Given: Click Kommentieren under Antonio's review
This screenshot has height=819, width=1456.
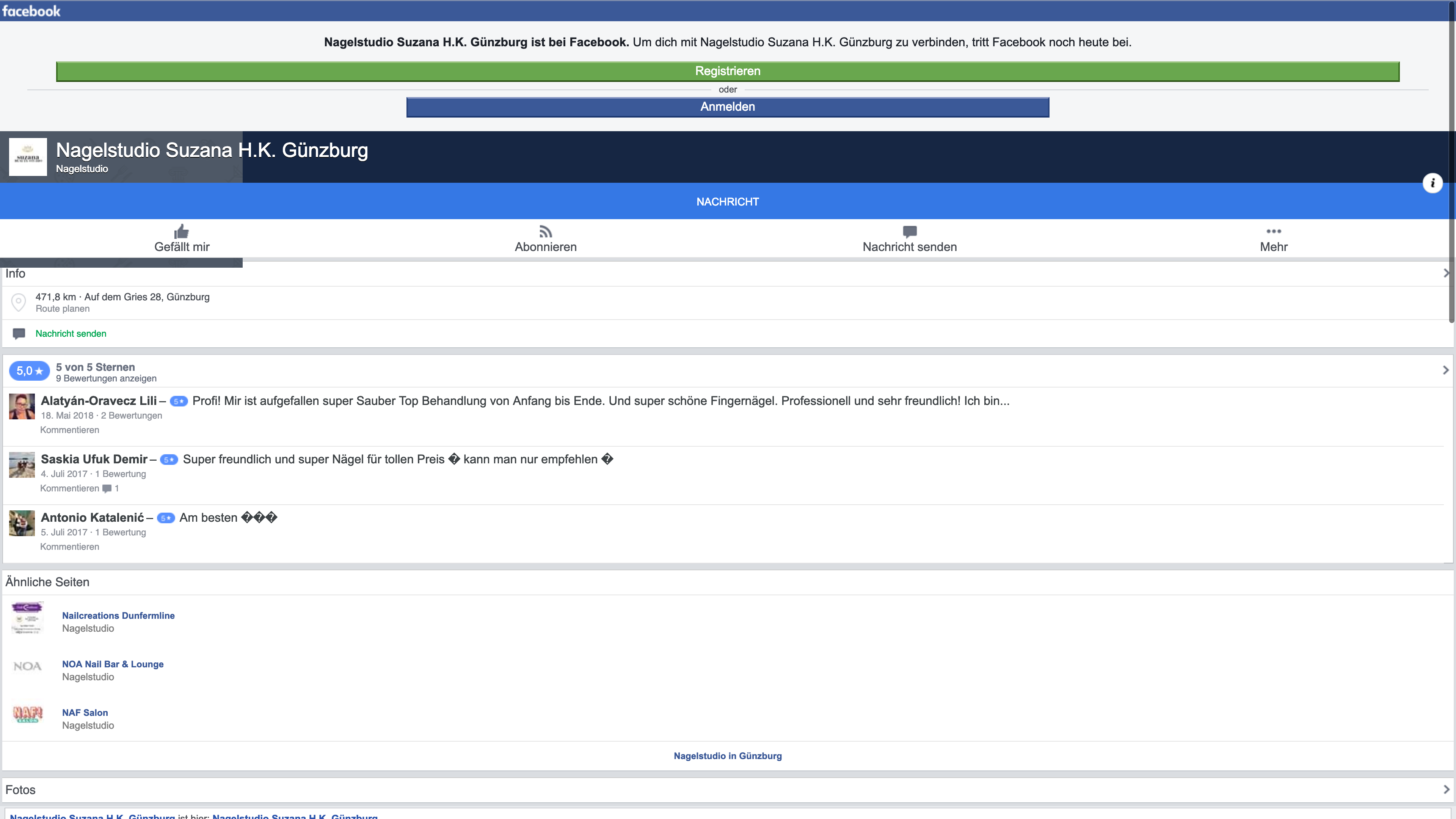Looking at the screenshot, I should (69, 546).
